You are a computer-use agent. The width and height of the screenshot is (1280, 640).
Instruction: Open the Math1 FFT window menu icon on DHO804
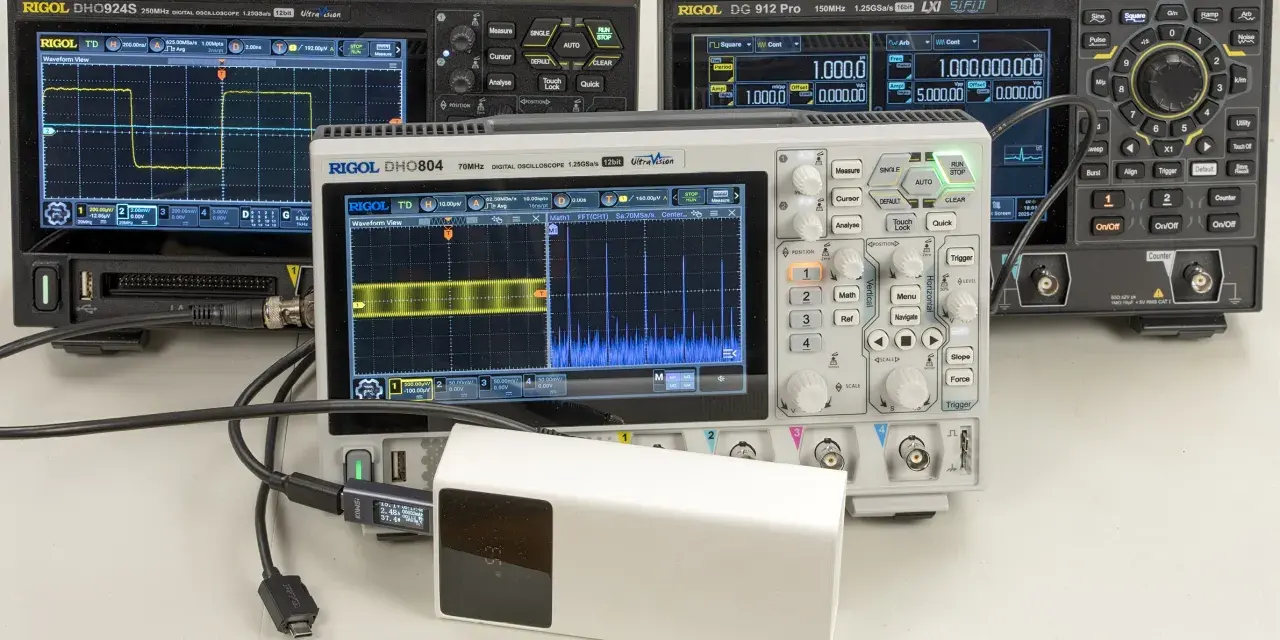(714, 213)
